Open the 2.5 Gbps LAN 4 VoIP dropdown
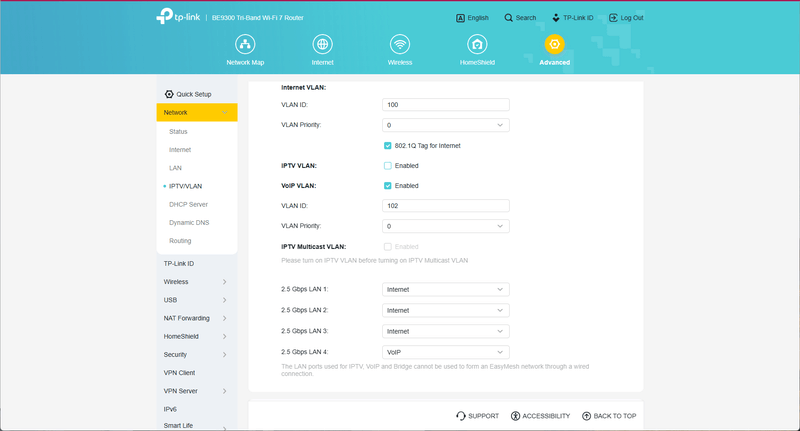This screenshot has height=431, width=800. 445,352
